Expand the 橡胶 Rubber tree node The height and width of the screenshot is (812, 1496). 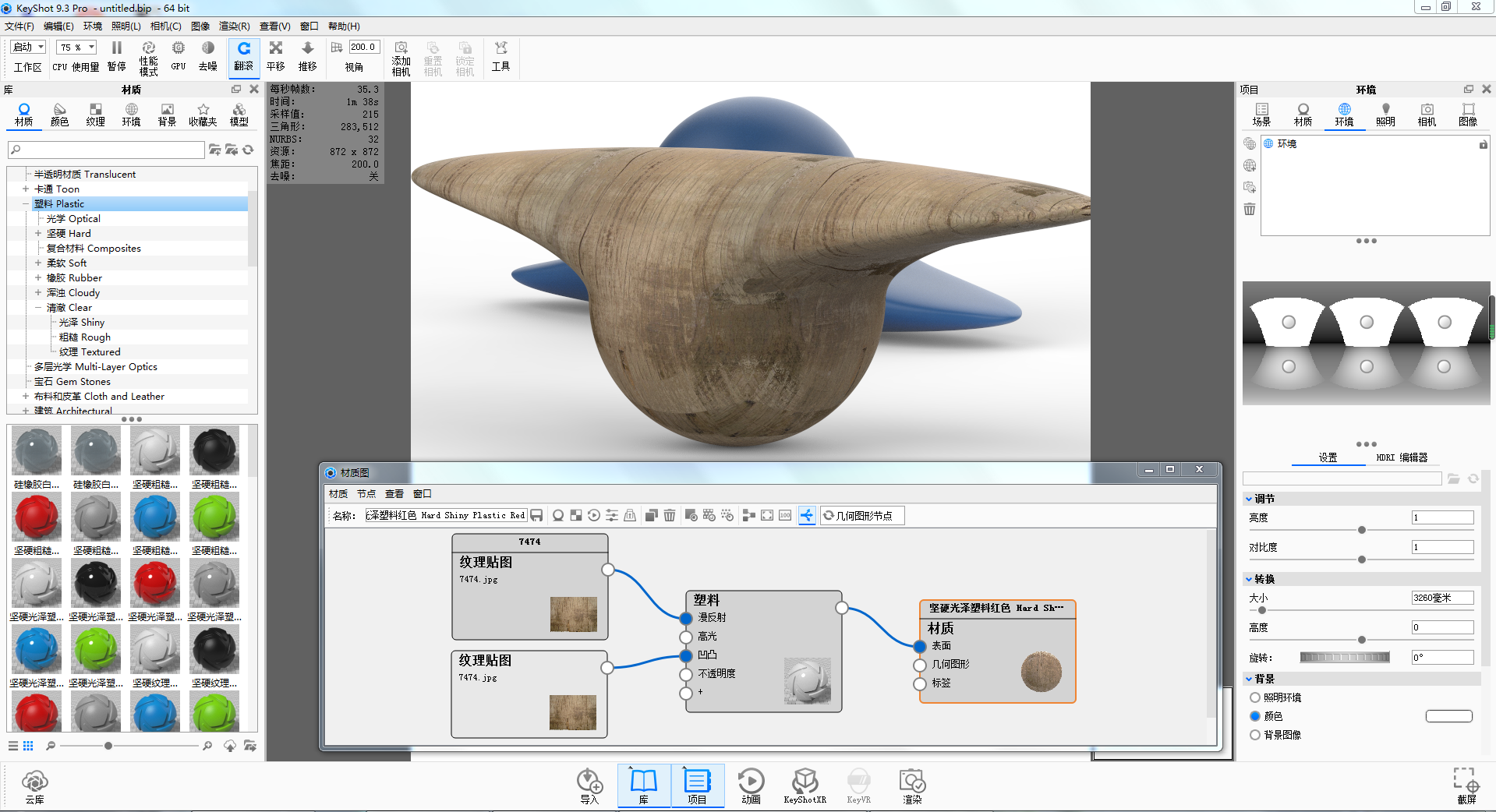(x=38, y=278)
